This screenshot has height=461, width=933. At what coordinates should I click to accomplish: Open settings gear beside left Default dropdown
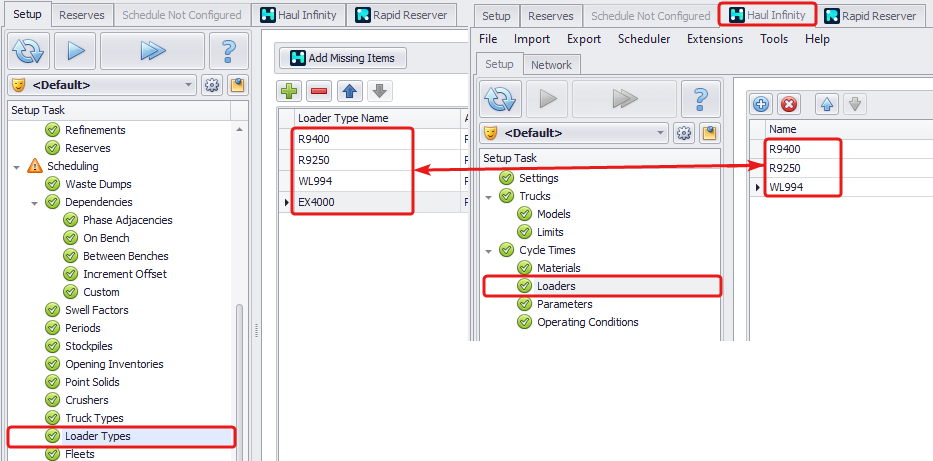(211, 85)
